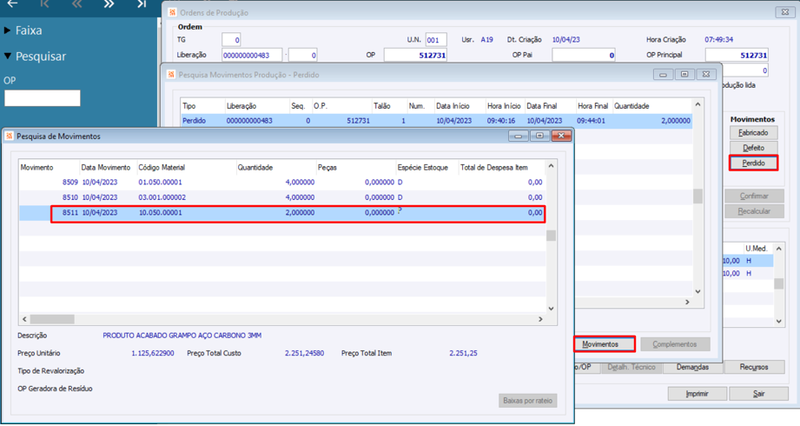The image size is (800, 426).
Task: Click Ordens de Produção window title icon
Action: (x=172, y=12)
